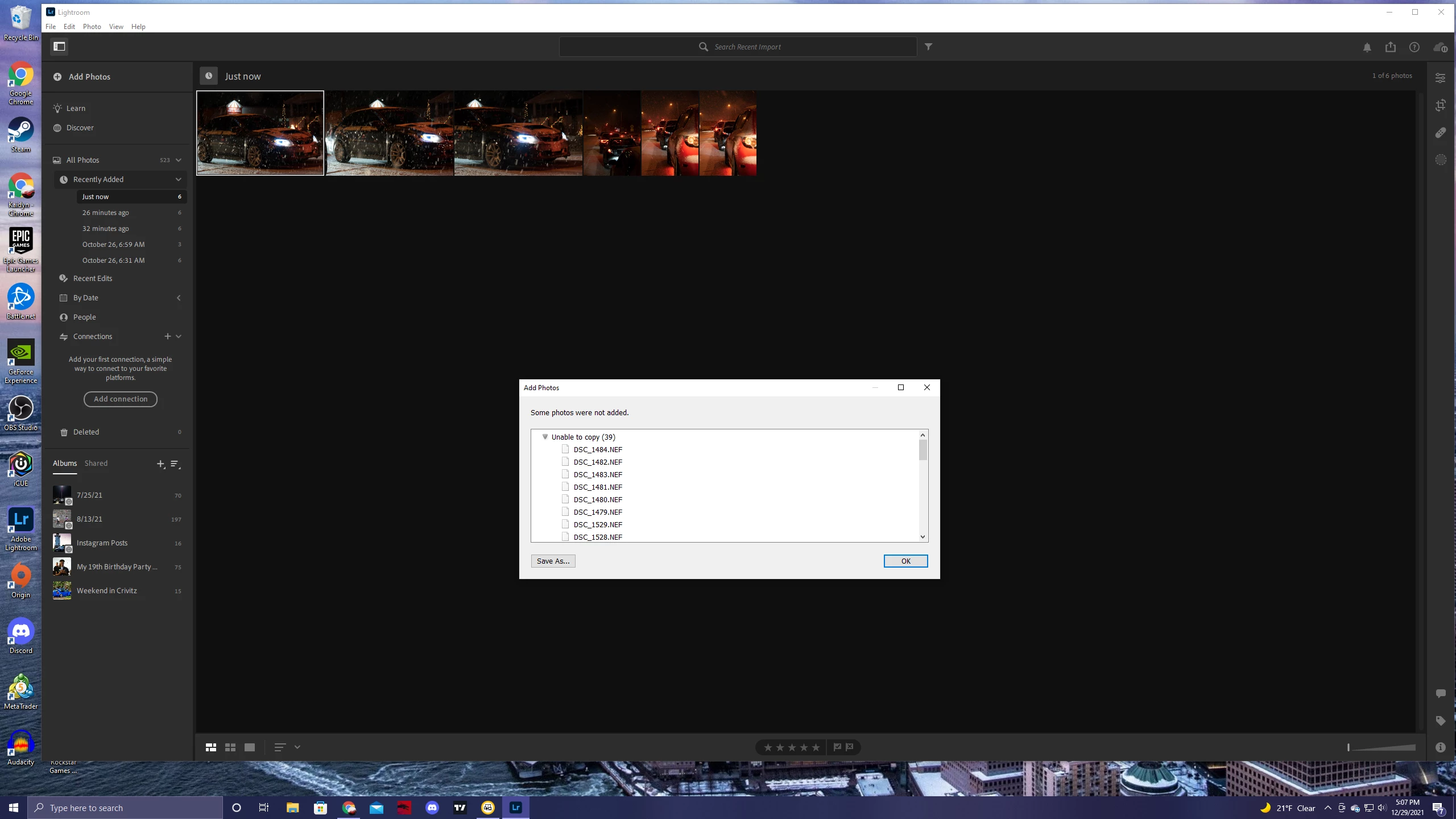
Task: Switch to square grid view
Action: 230,747
